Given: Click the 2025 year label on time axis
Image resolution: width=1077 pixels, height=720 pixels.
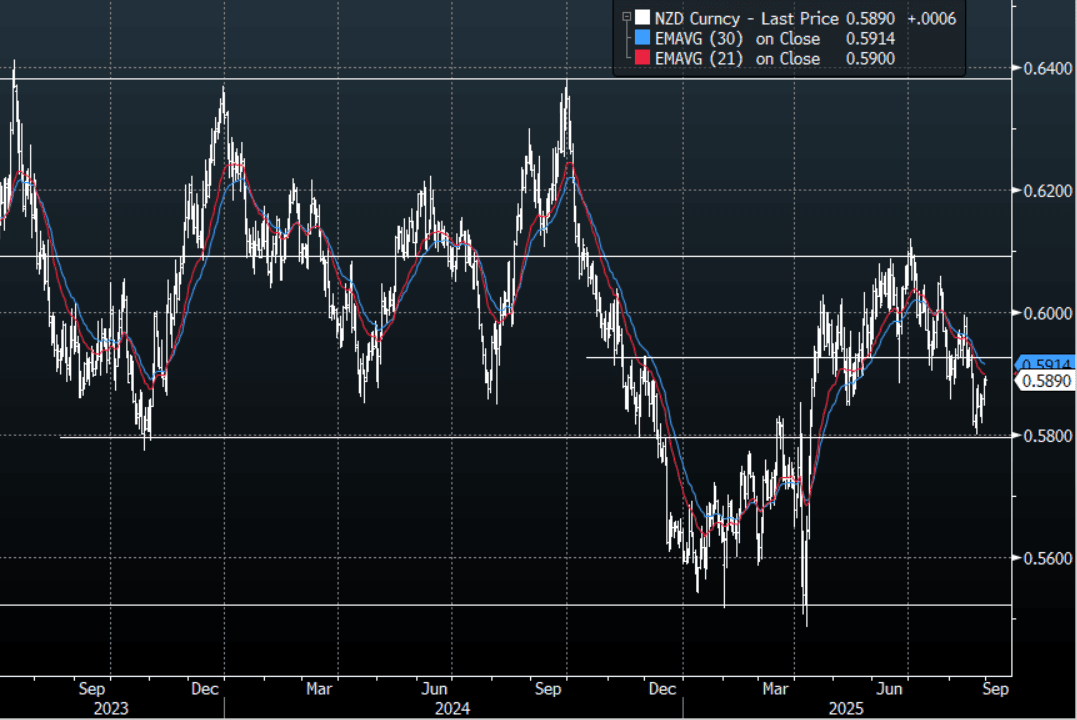Looking at the screenshot, I should (845, 708).
